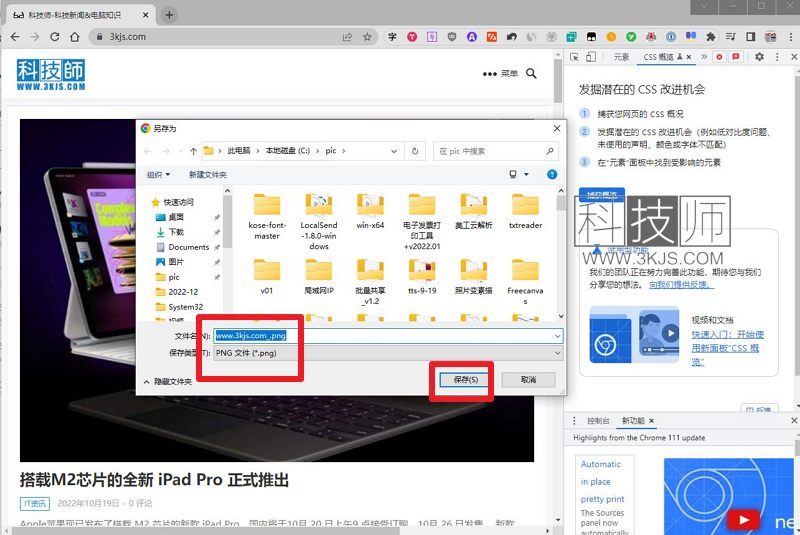This screenshot has width=800, height=535.
Task: Select the win-x64 folder
Action: (370, 212)
